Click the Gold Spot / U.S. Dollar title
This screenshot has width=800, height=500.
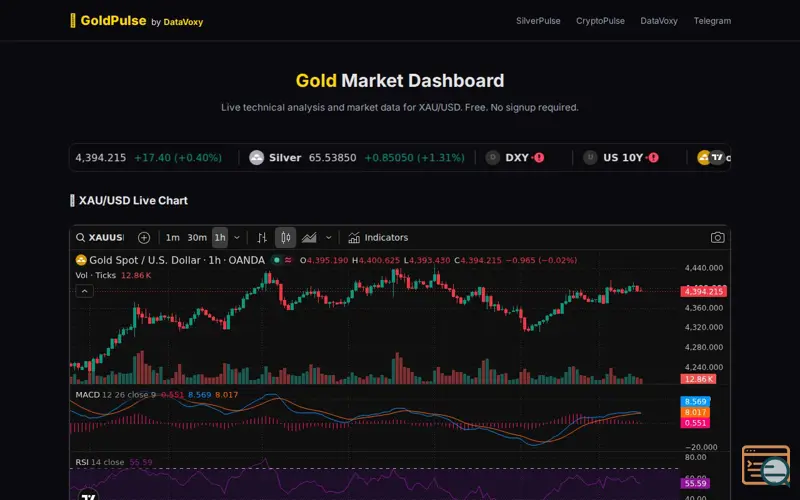click(177, 260)
